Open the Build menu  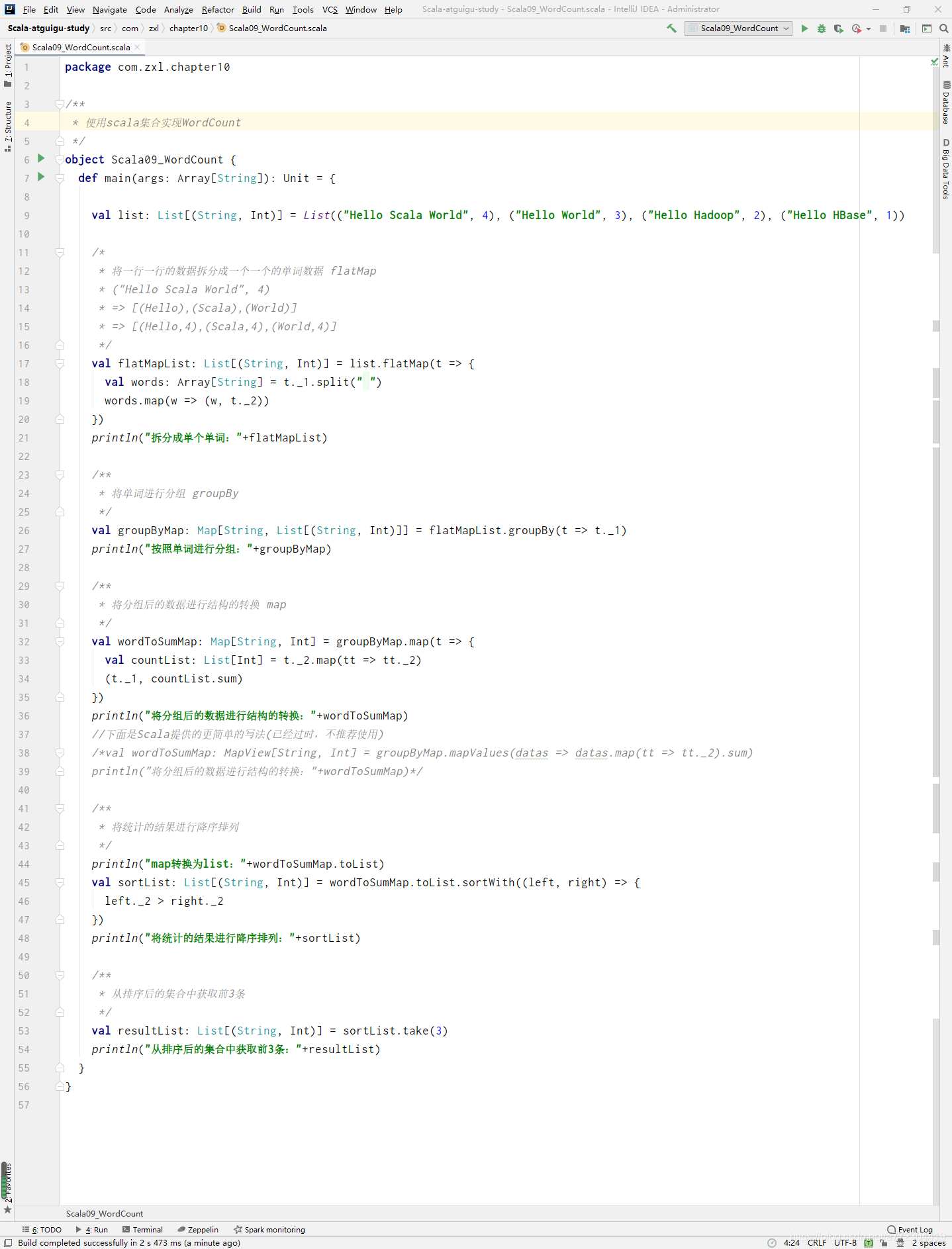pyautogui.click(x=252, y=9)
